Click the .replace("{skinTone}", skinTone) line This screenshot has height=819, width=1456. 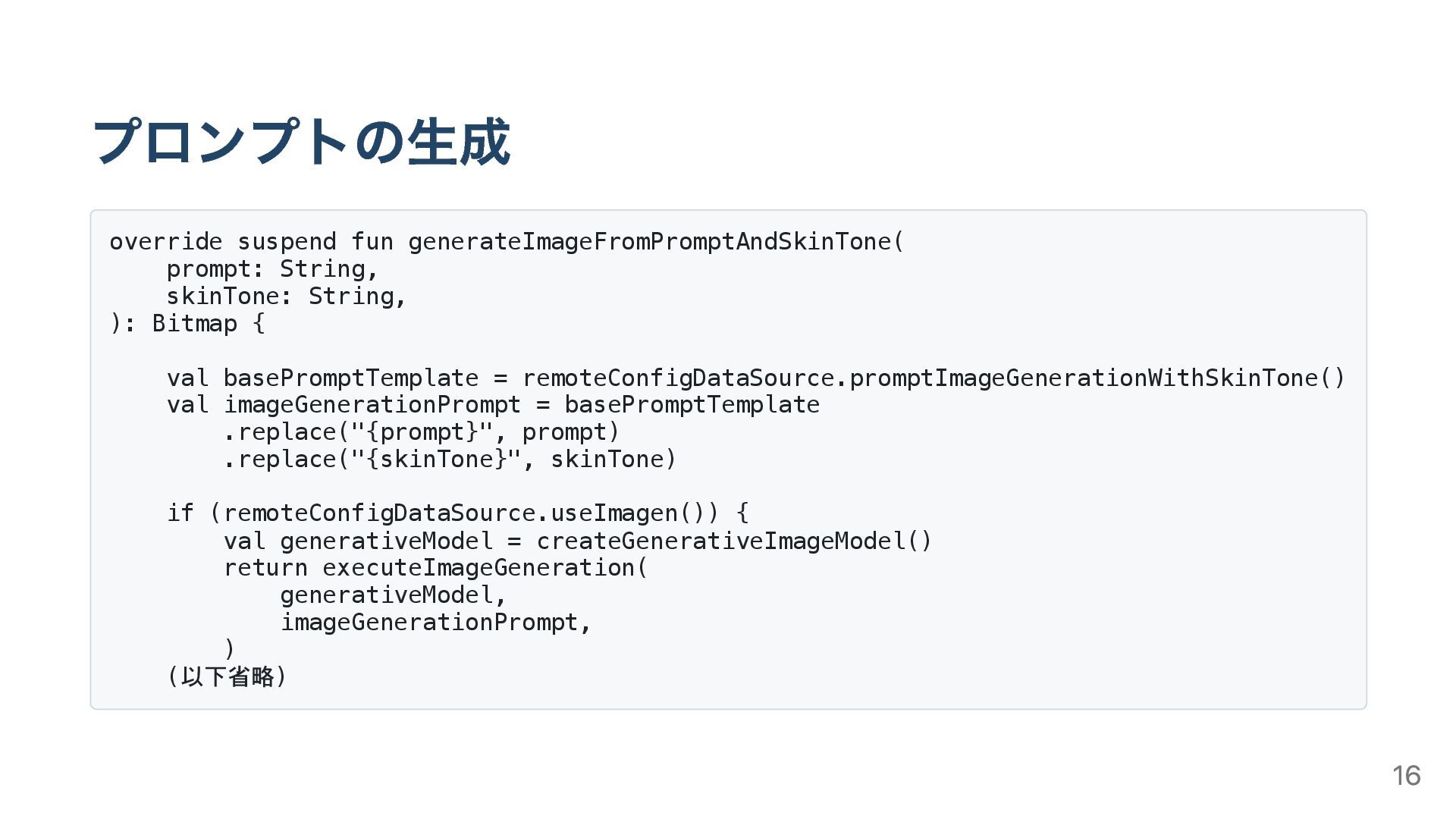point(450,460)
